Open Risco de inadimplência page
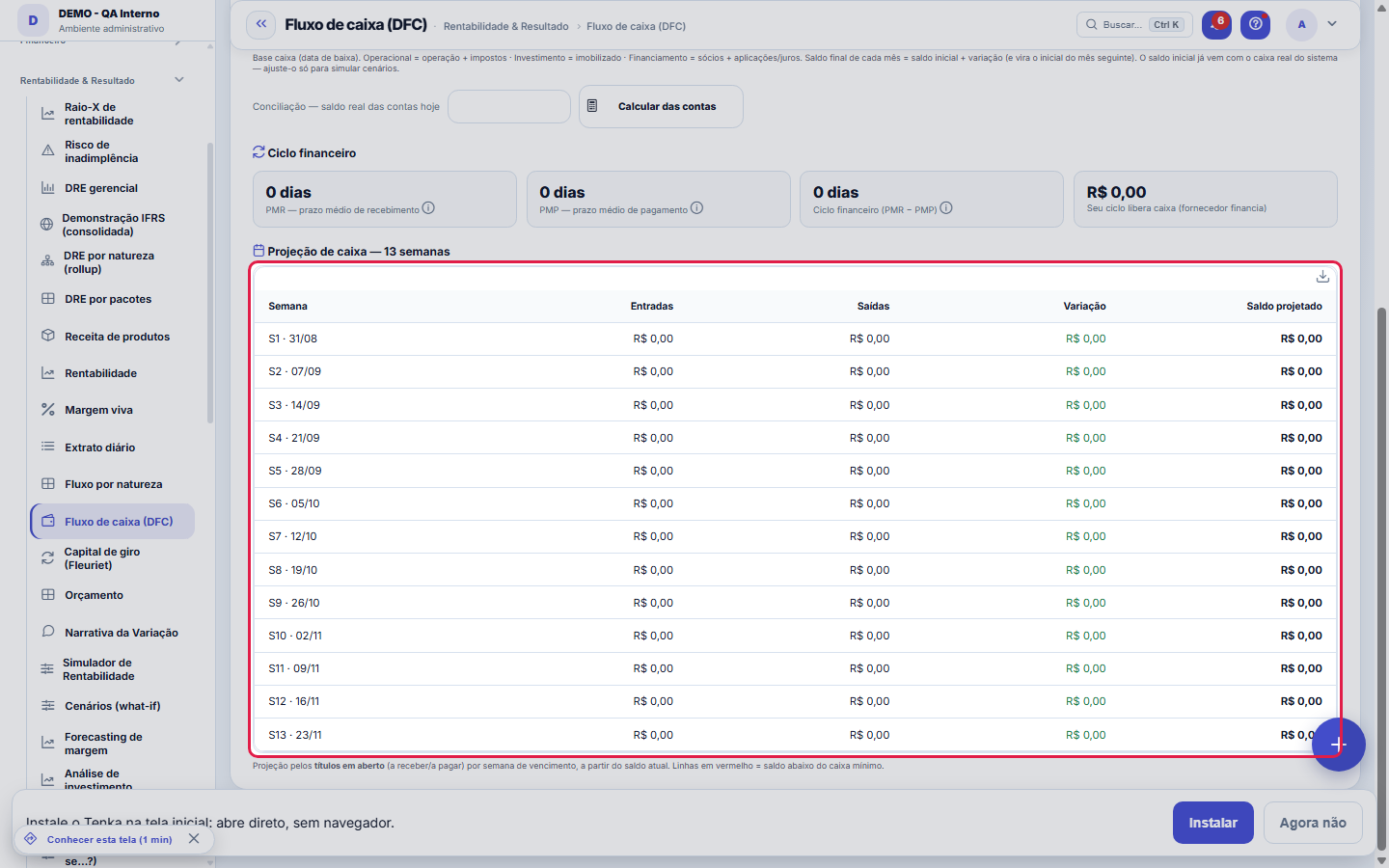Image resolution: width=1389 pixels, height=868 pixels. tap(111, 151)
